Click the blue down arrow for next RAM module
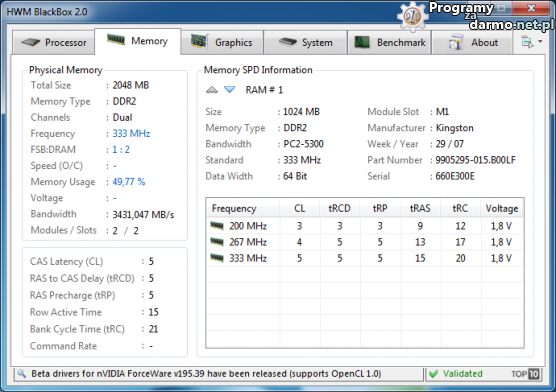The width and height of the screenshot is (556, 392). pyautogui.click(x=230, y=89)
